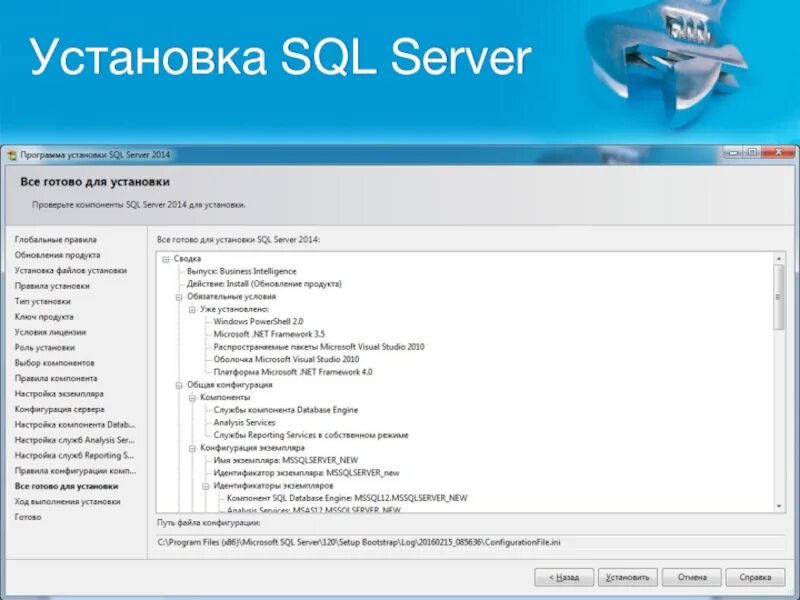Collapse the Обязательные условия node
800x600 pixels.
[x=179, y=297]
